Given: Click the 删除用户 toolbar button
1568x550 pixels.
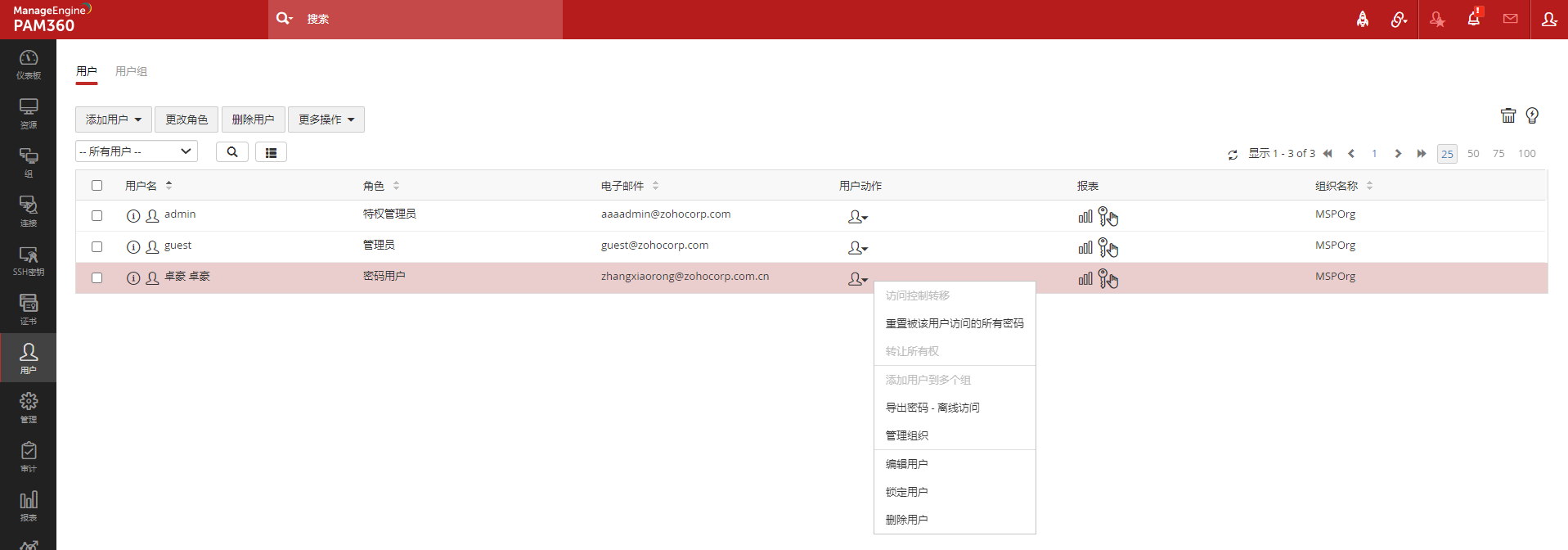Looking at the screenshot, I should 253,119.
